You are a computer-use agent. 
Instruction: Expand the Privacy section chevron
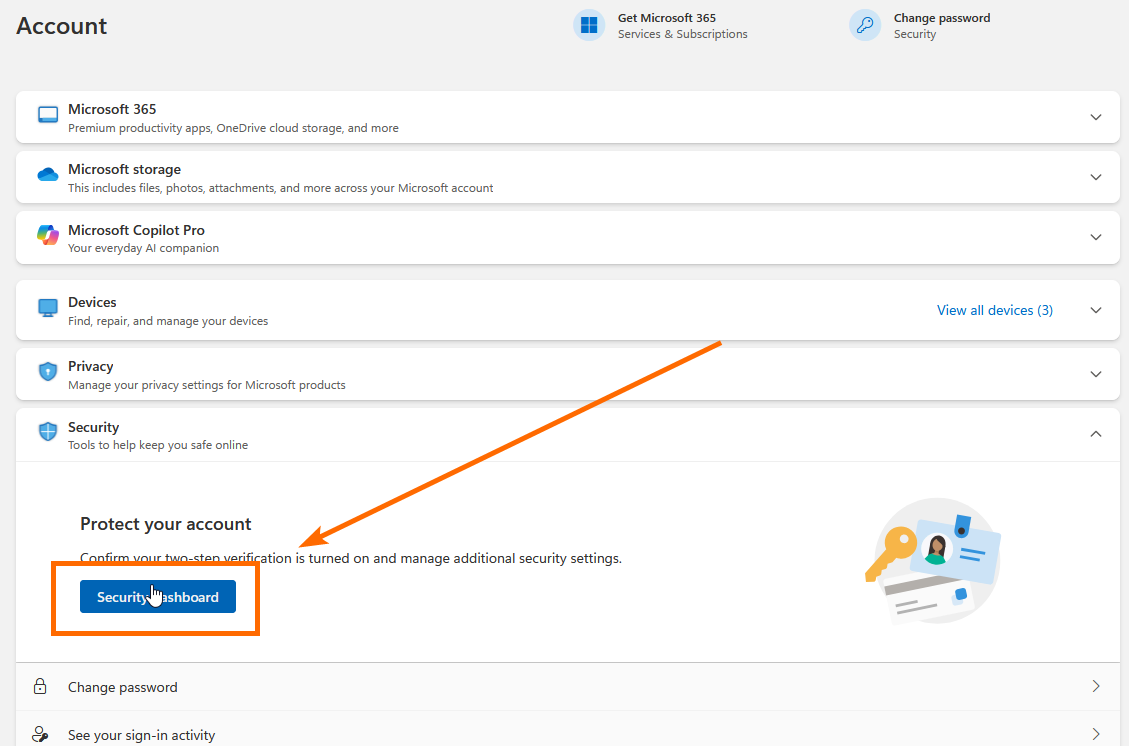(x=1096, y=374)
